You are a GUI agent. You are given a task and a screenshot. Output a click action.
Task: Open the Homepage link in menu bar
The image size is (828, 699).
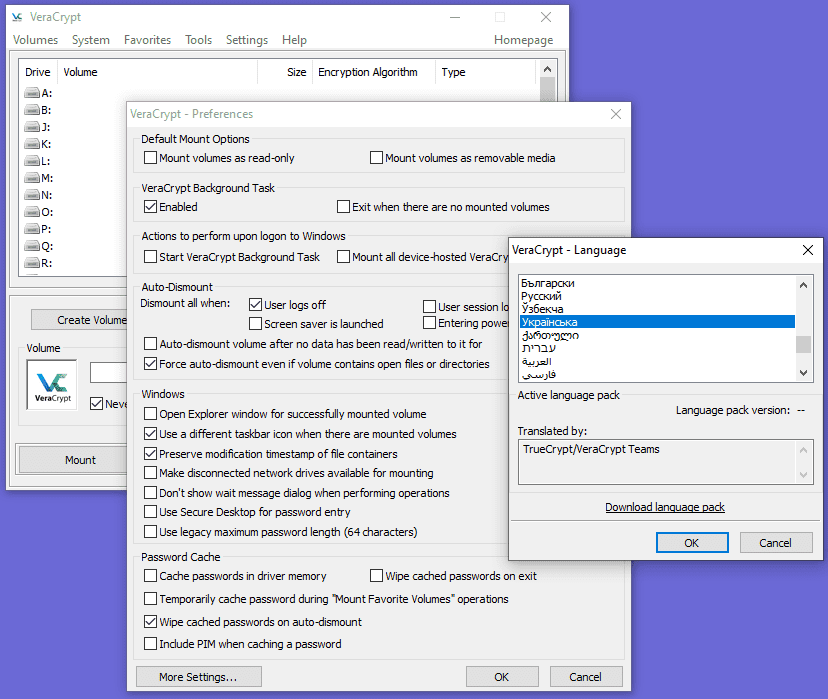pyautogui.click(x=523, y=40)
